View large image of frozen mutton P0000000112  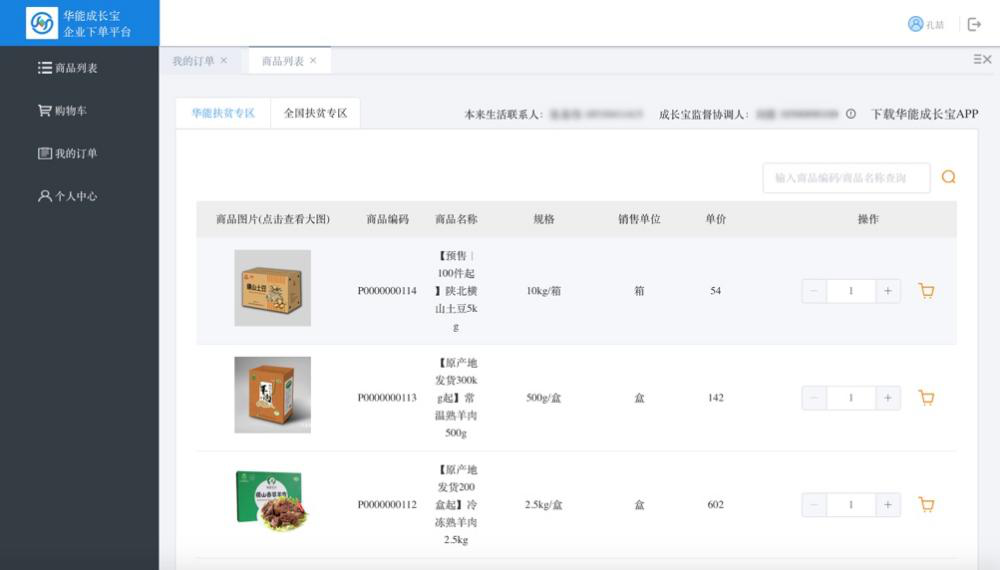click(x=272, y=502)
